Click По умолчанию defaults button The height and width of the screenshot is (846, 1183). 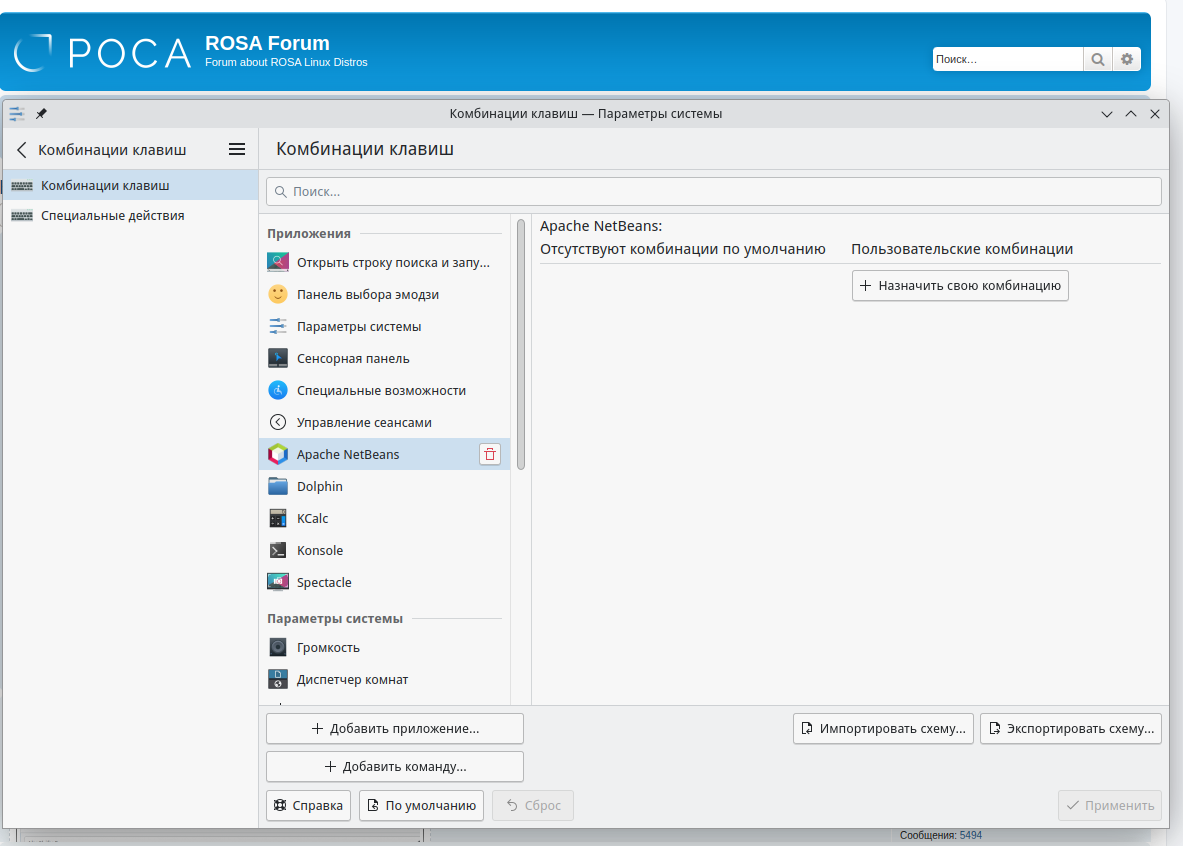(421, 805)
